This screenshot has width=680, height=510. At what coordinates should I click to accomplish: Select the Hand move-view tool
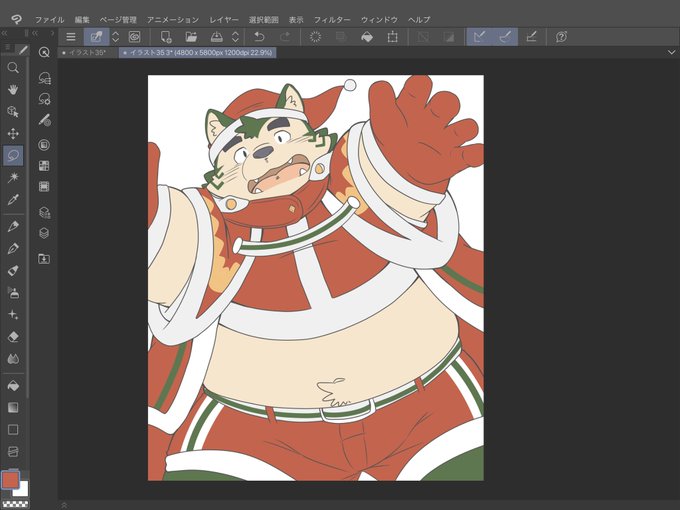click(x=13, y=90)
